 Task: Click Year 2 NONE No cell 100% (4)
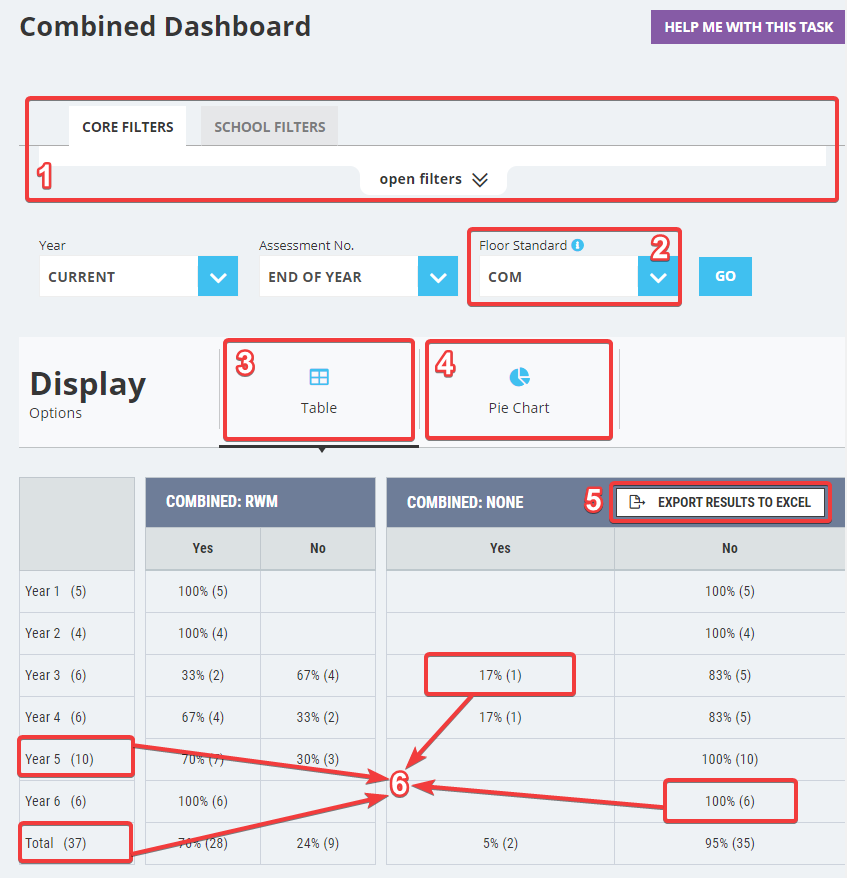pyautogui.click(x=729, y=633)
